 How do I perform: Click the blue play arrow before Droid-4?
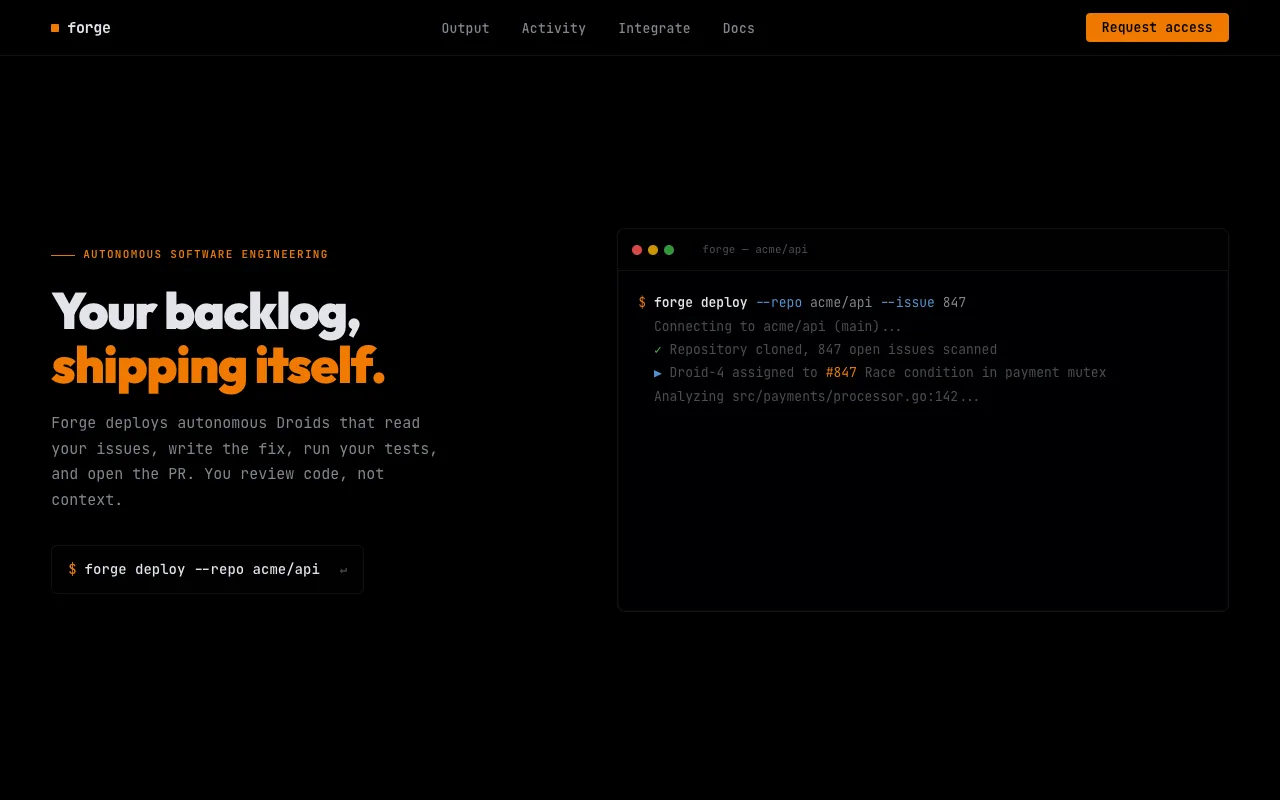point(658,373)
